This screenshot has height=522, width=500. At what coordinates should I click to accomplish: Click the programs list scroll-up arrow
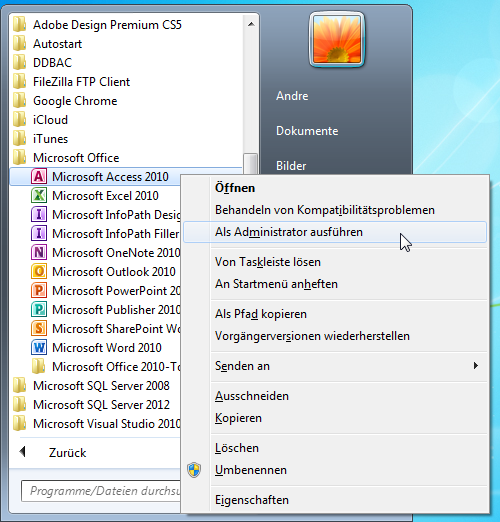click(x=251, y=24)
